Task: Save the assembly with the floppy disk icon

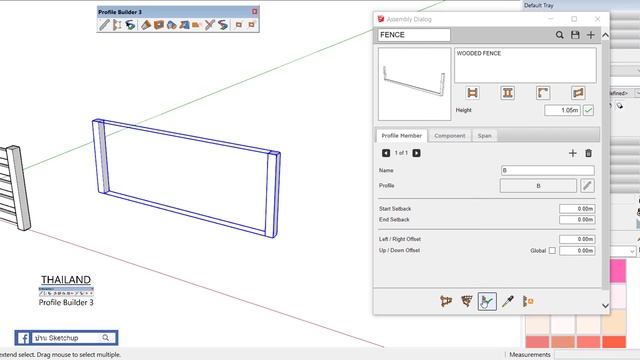Action: [x=575, y=35]
